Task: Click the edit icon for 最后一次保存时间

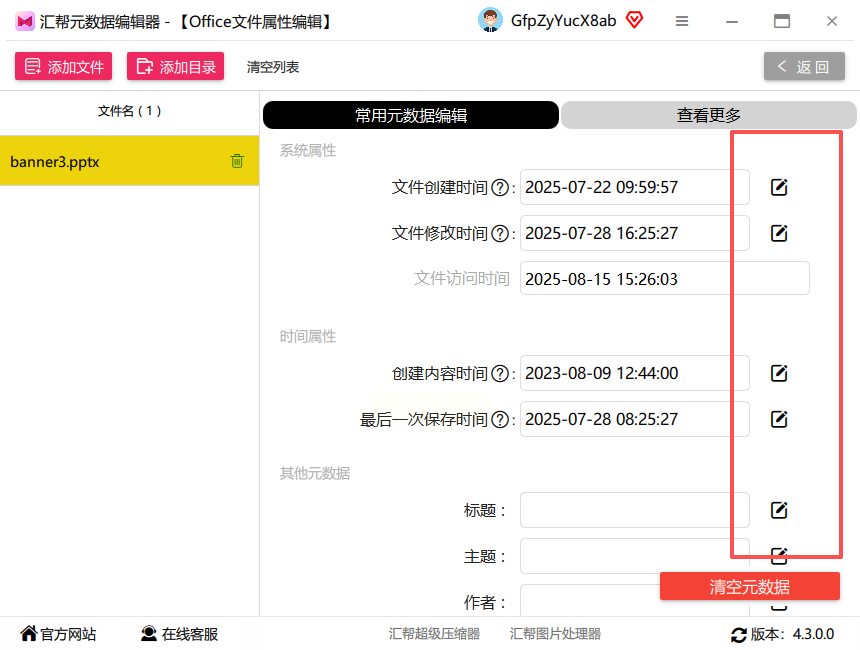Action: [779, 419]
